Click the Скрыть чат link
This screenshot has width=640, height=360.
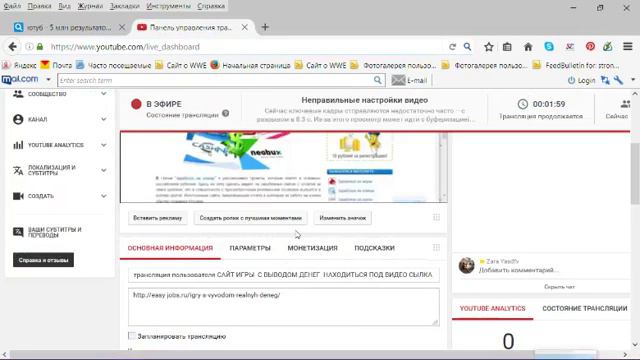[x=559, y=287]
